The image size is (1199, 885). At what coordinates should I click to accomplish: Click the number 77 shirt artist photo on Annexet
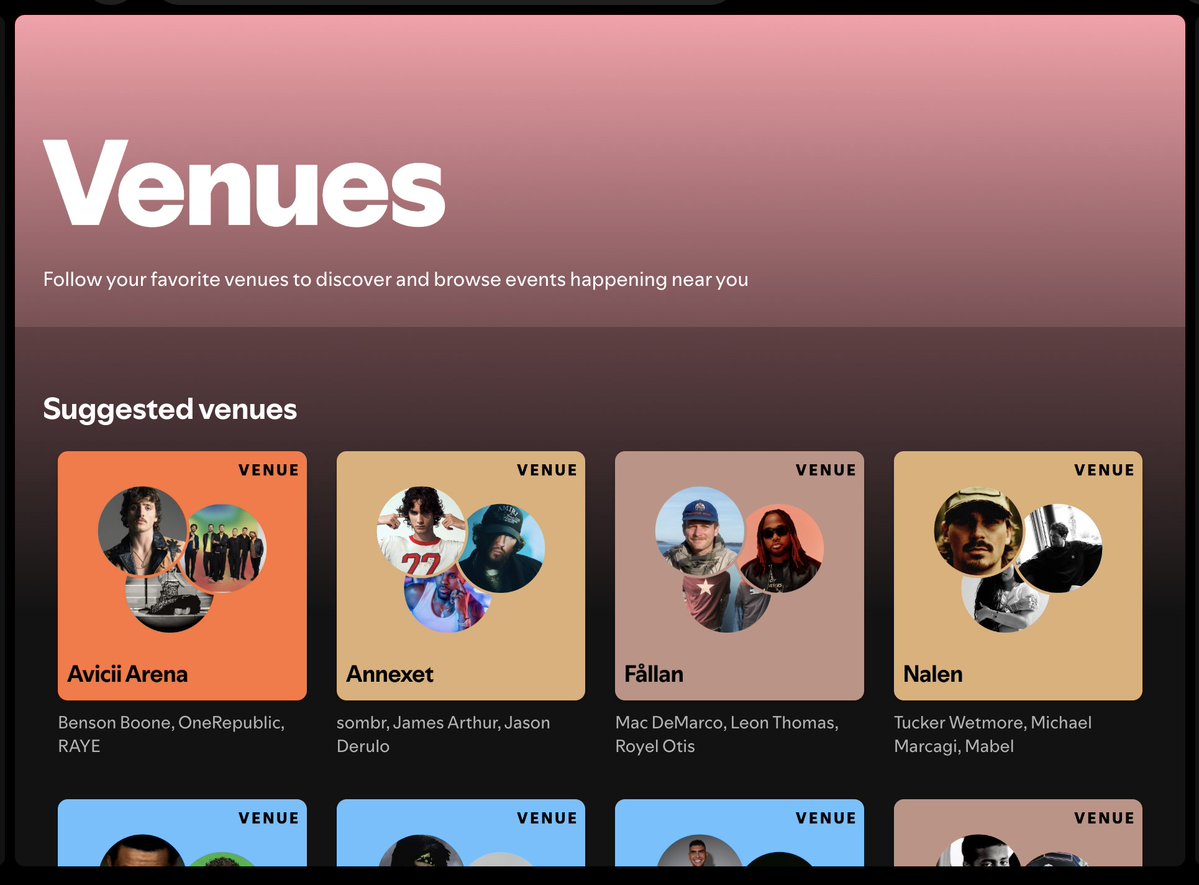[421, 531]
